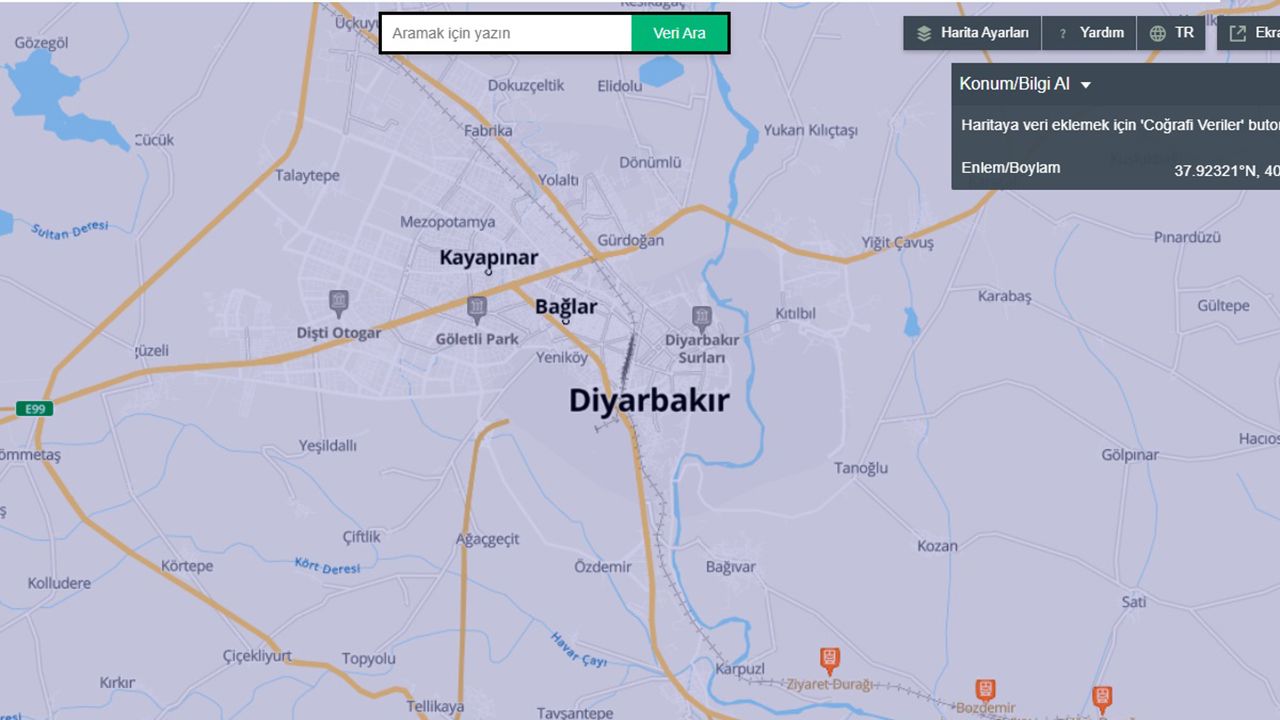The height and width of the screenshot is (720, 1280).
Task: Click the Göletli Park landmark marker icon
Action: click(x=477, y=308)
